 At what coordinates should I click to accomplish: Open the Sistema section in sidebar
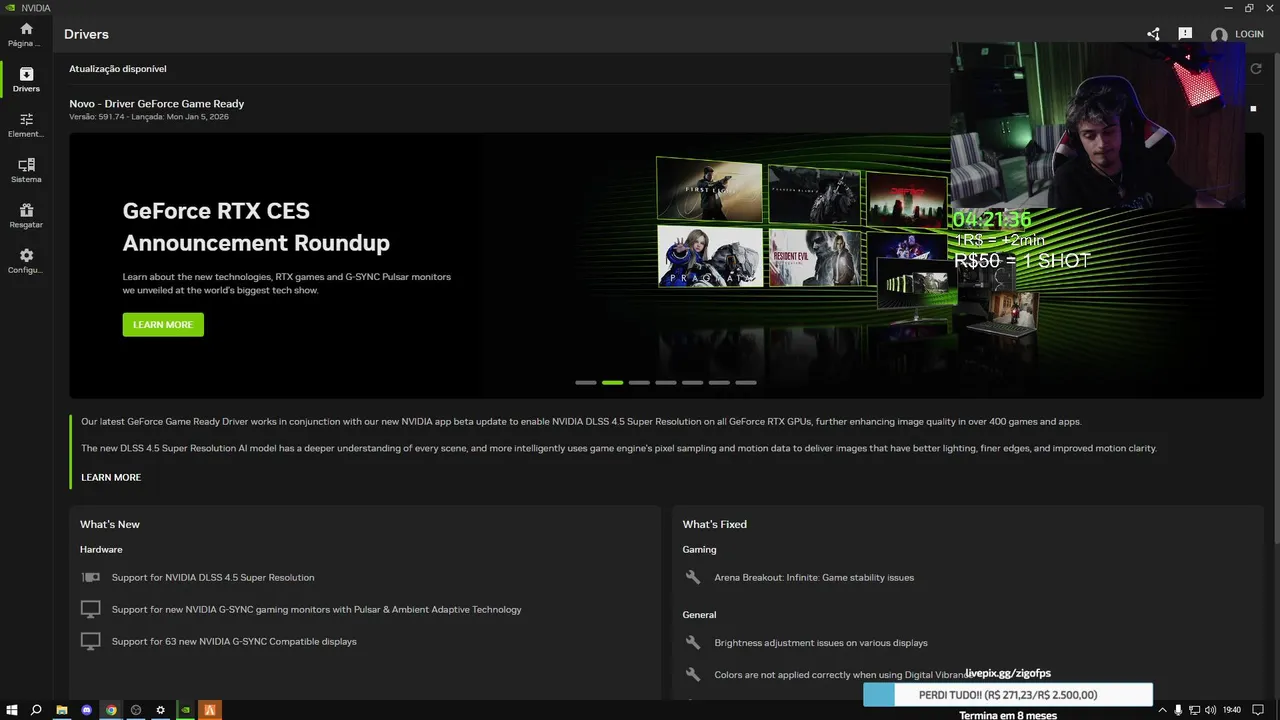[x=26, y=170]
